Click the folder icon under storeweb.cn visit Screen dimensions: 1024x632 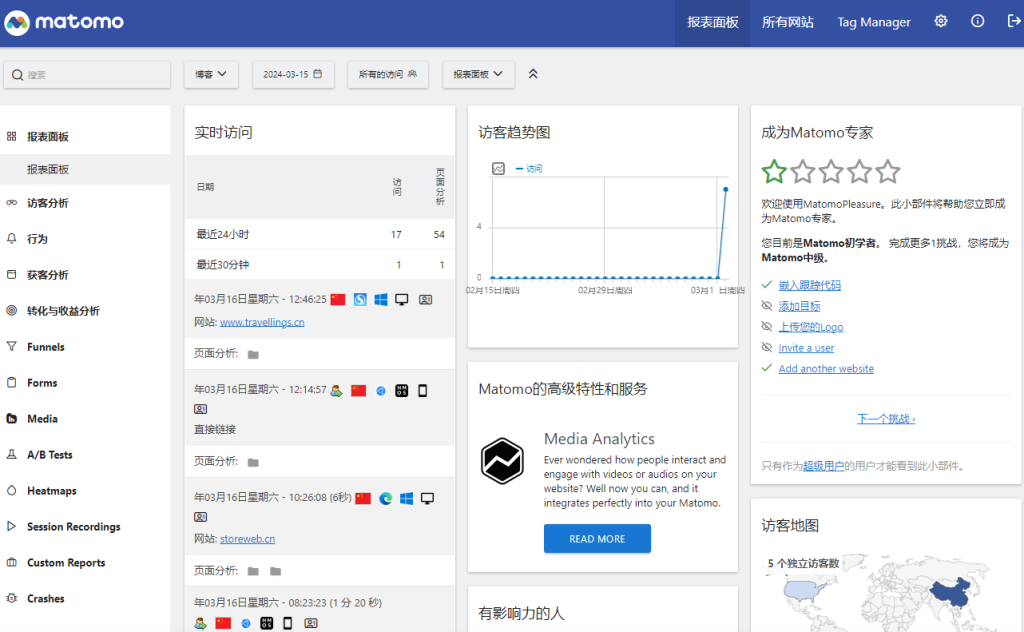253,571
